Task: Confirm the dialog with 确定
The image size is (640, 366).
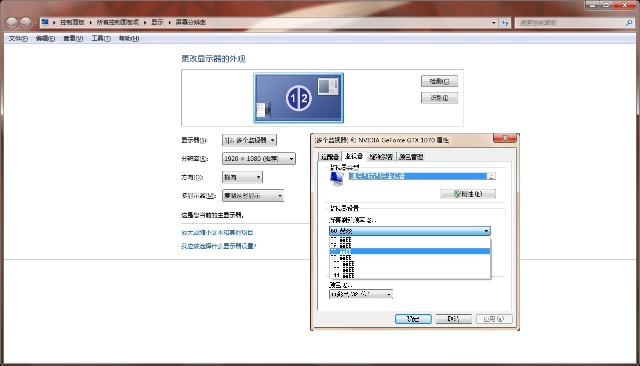Action: pyautogui.click(x=413, y=319)
